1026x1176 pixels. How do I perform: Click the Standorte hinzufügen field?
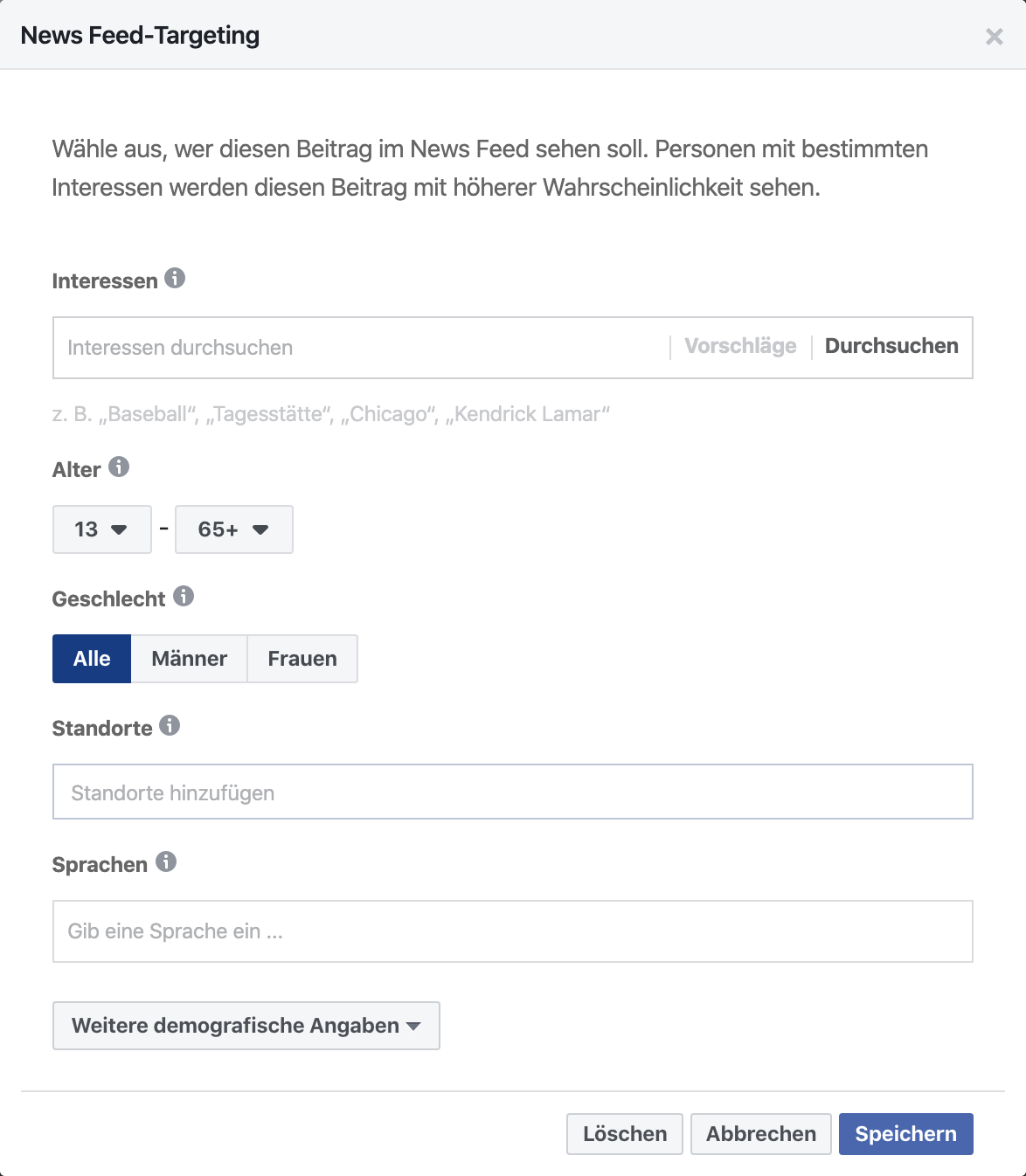click(513, 792)
